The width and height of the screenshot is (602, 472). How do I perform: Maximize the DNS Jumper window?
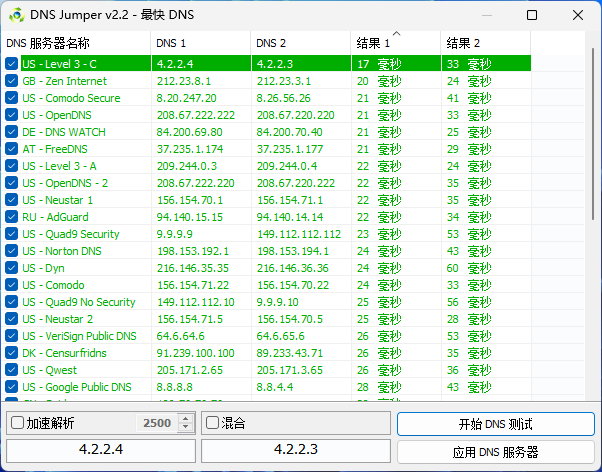tap(532, 15)
